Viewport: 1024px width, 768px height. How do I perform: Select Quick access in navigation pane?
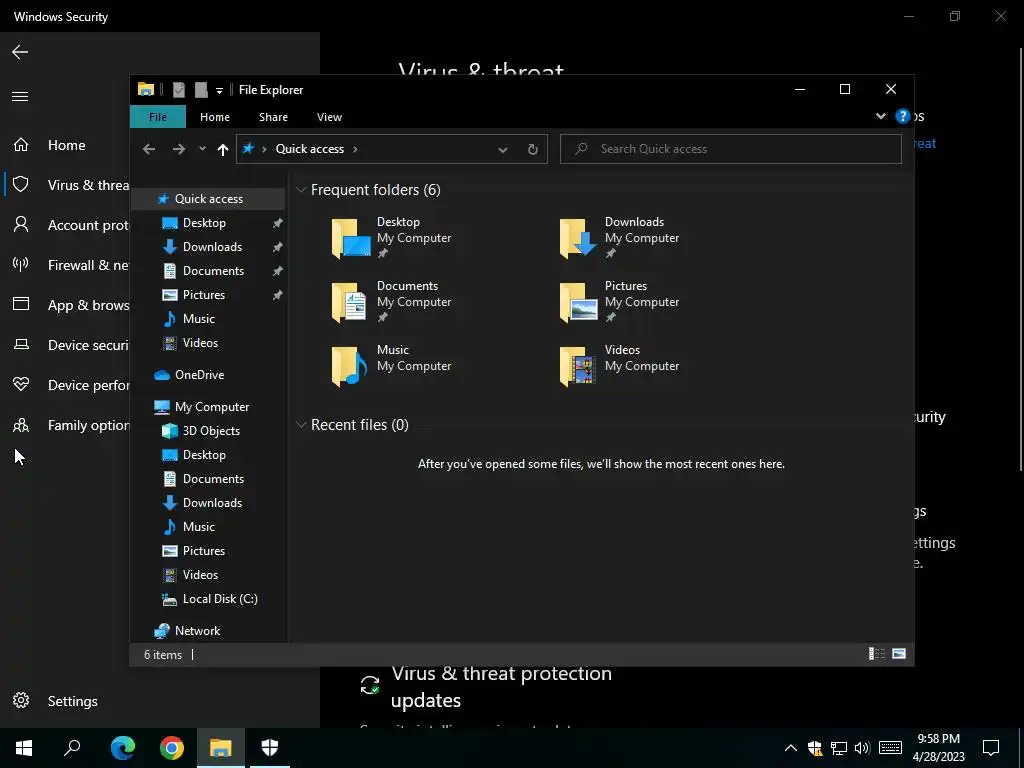(208, 199)
